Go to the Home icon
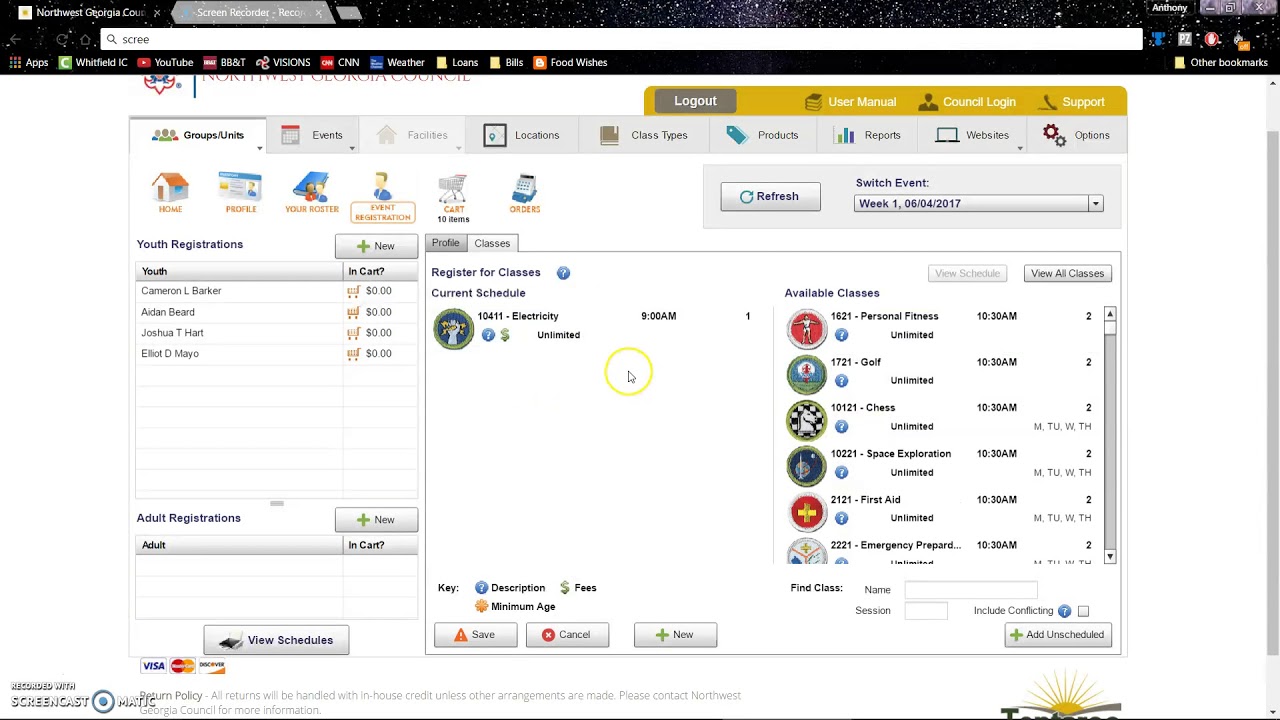 pos(170,193)
